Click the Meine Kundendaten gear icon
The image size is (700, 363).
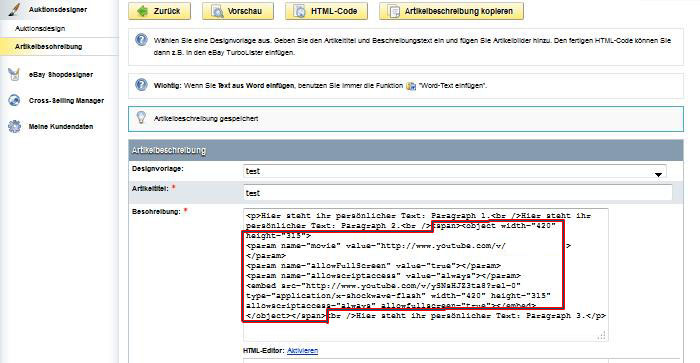[x=14, y=126]
